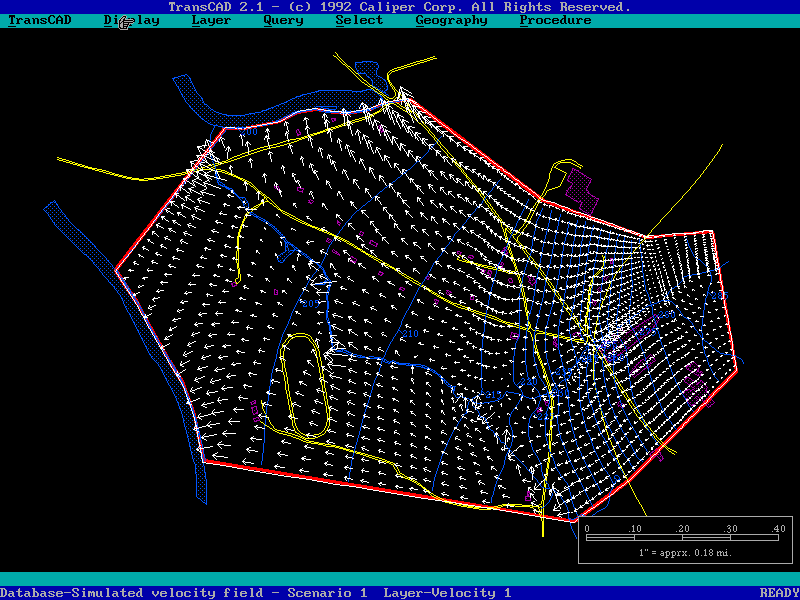Click the 200 contour label near top river

[248, 131]
